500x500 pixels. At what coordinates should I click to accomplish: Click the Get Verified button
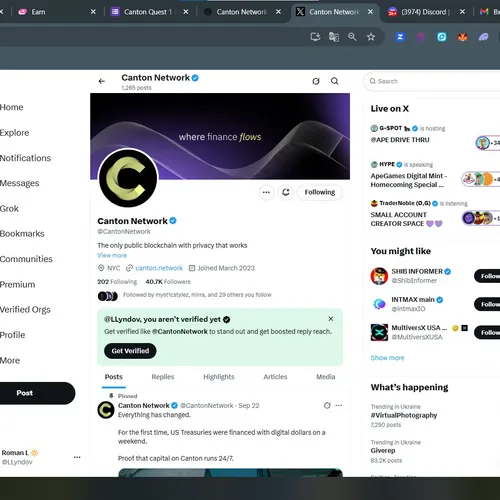[130, 351]
